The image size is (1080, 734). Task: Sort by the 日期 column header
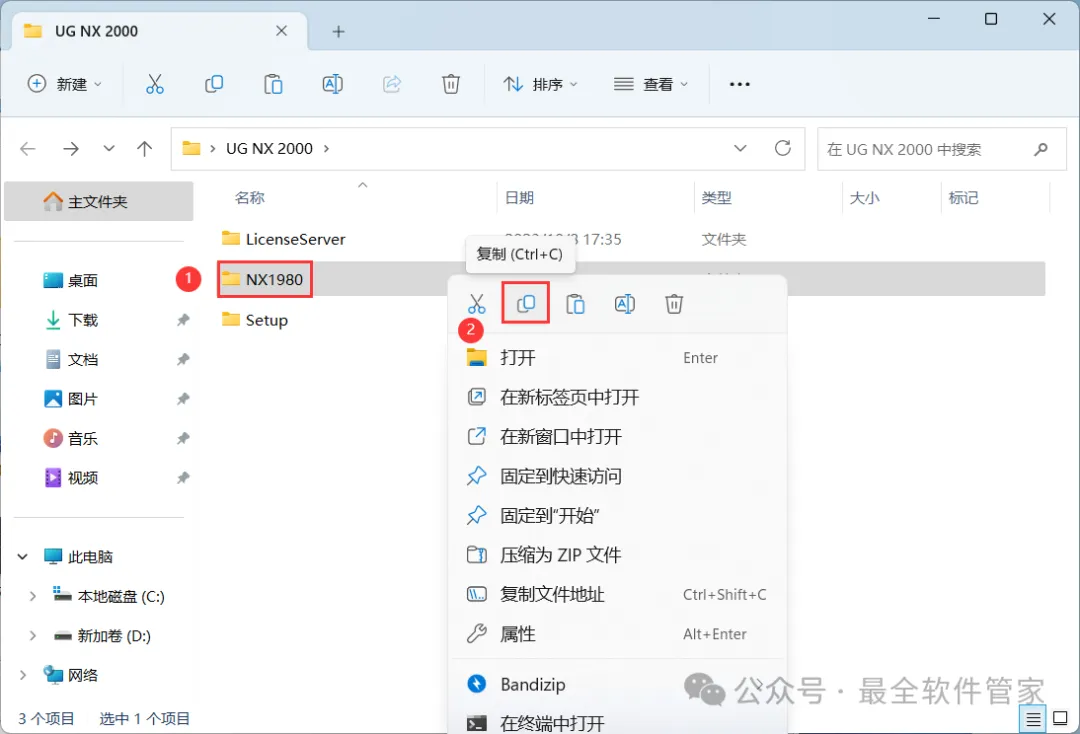520,198
